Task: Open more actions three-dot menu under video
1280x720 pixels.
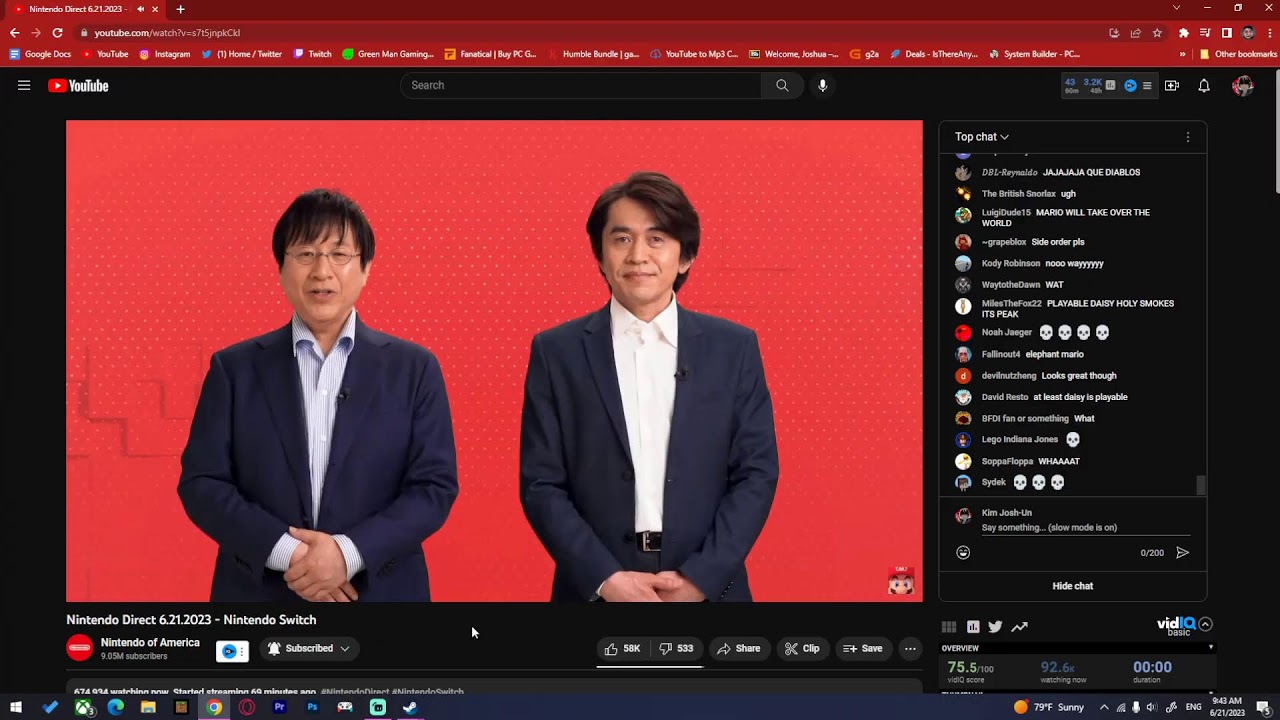Action: pos(910,649)
